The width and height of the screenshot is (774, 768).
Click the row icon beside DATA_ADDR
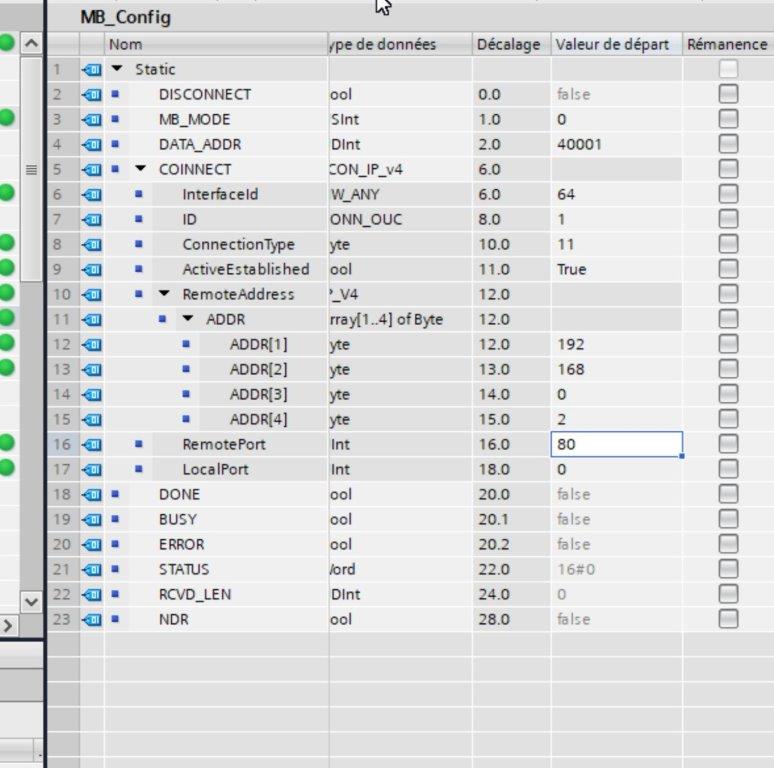click(92, 144)
